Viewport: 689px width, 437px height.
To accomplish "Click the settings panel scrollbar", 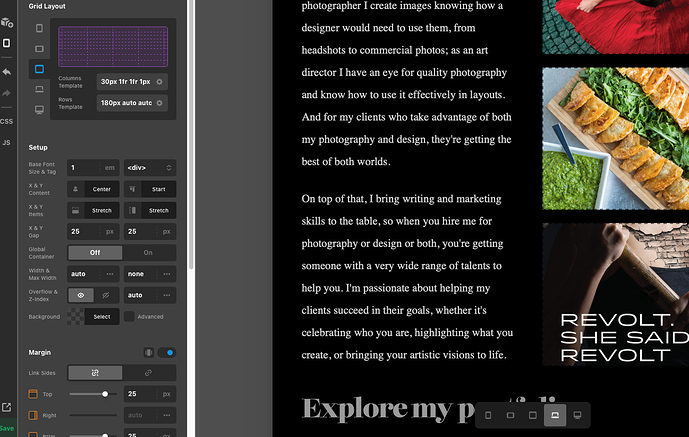I will (x=191, y=134).
